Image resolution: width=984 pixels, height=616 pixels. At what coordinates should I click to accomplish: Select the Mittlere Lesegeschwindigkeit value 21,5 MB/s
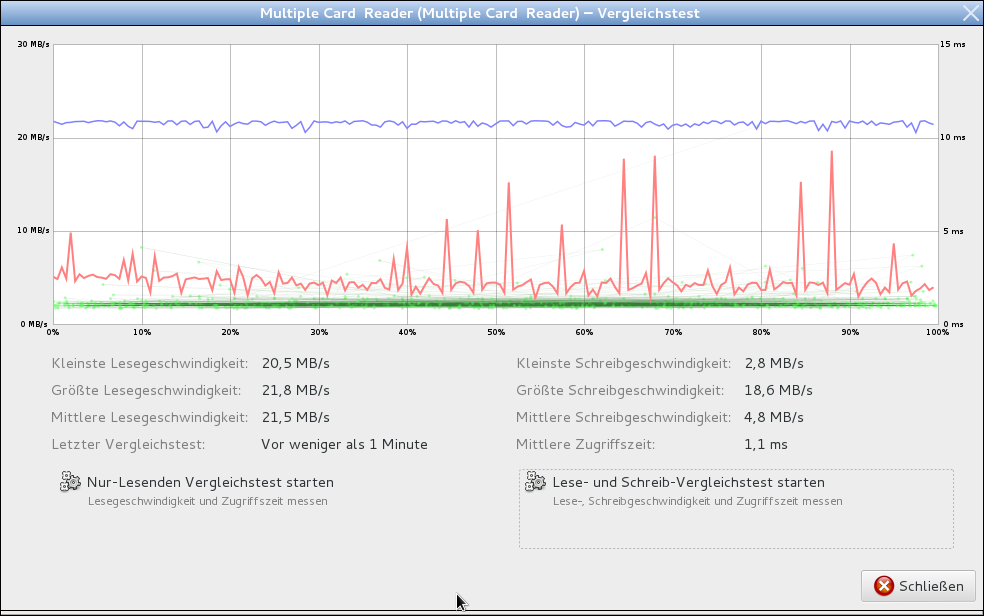[x=295, y=417]
